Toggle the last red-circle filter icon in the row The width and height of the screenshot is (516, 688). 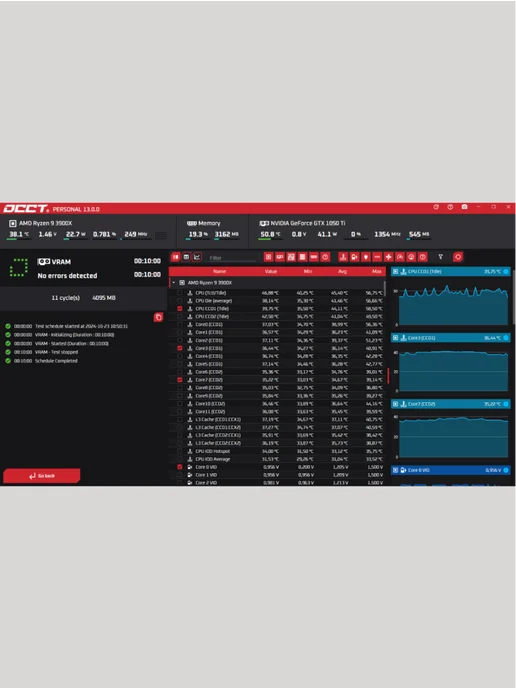[423, 257]
